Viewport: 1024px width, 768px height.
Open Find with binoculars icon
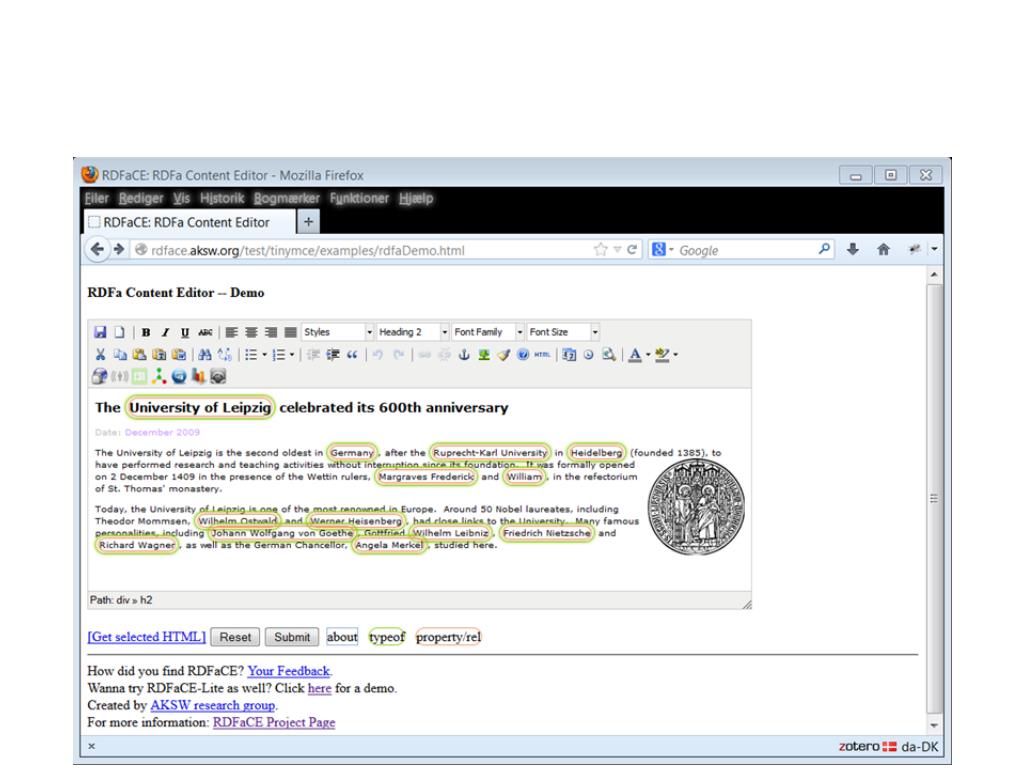pyautogui.click(x=204, y=355)
